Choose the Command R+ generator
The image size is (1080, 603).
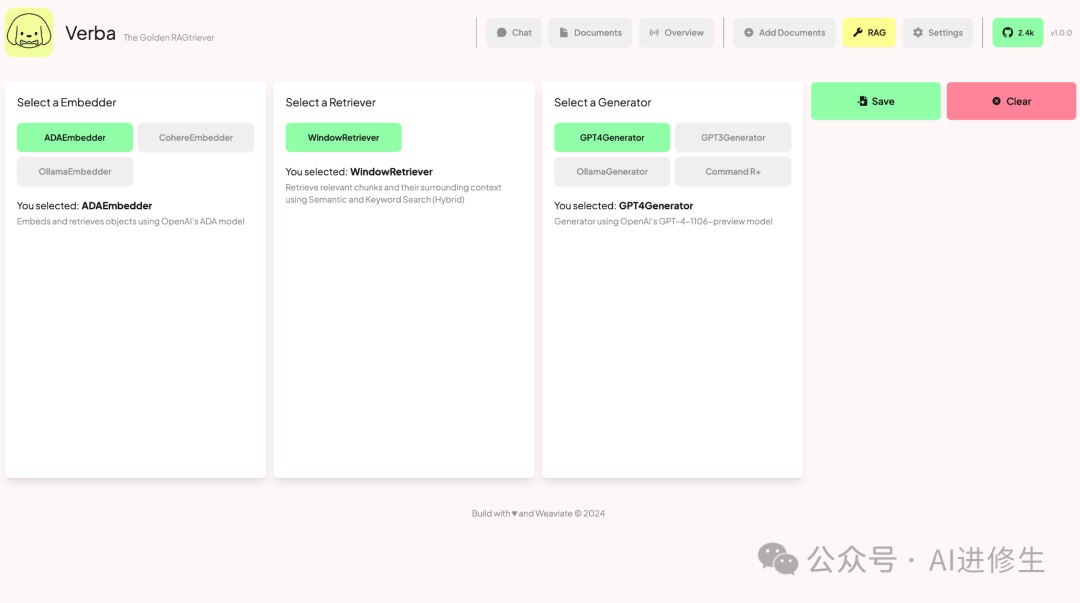tap(733, 172)
